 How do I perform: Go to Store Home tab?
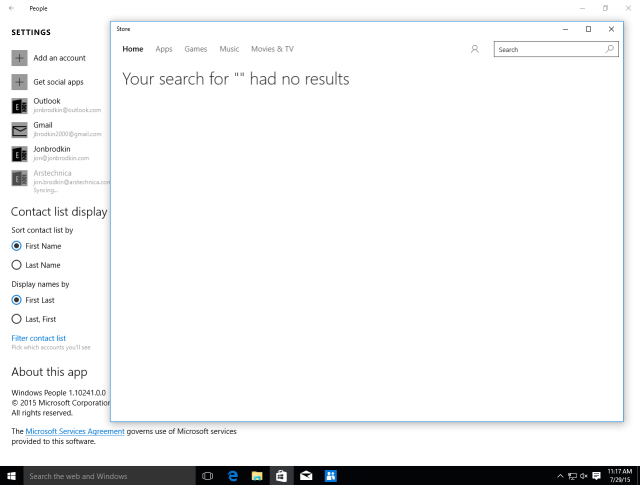[x=133, y=49]
